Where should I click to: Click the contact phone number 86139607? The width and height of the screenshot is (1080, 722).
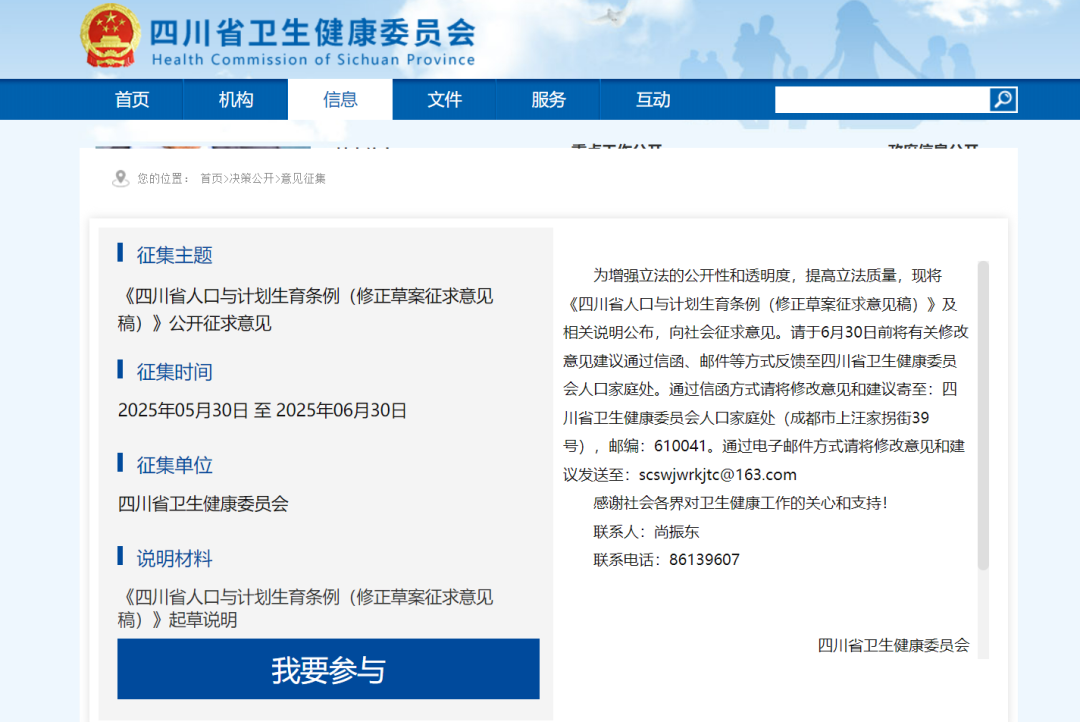(x=704, y=560)
